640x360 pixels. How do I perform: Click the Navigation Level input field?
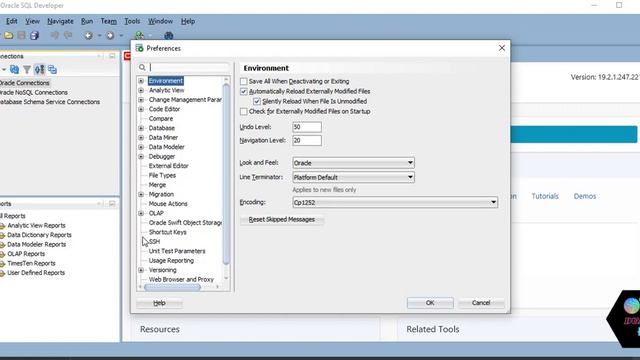(x=307, y=140)
